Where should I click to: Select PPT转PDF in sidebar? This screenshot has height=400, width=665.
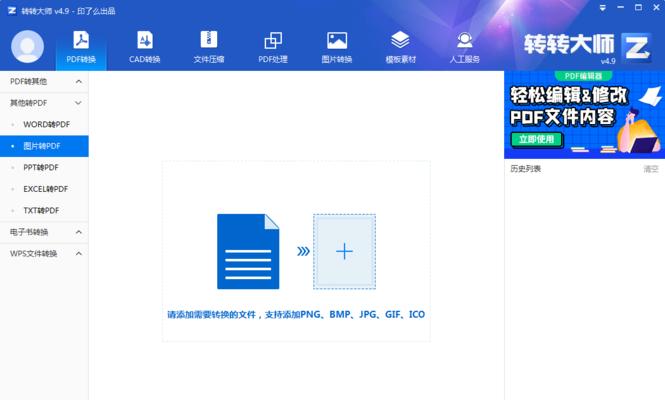tap(44, 168)
